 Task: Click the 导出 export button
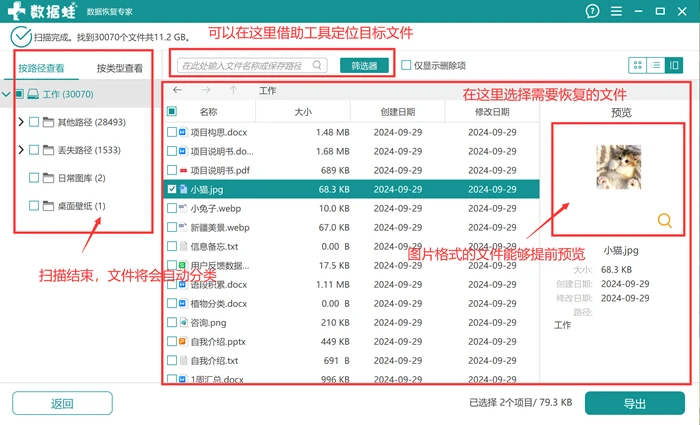(x=634, y=404)
